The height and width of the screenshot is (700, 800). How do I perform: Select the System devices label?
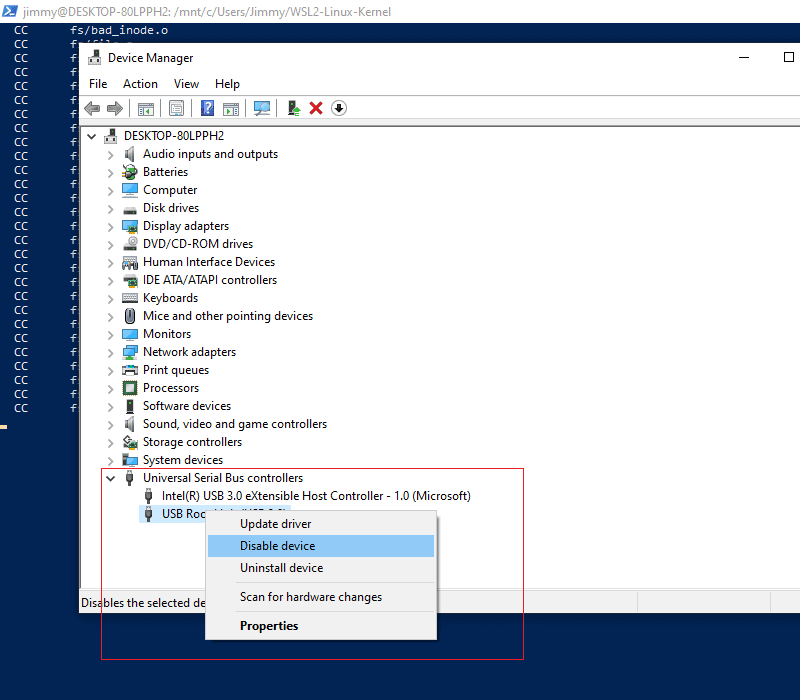click(x=183, y=460)
